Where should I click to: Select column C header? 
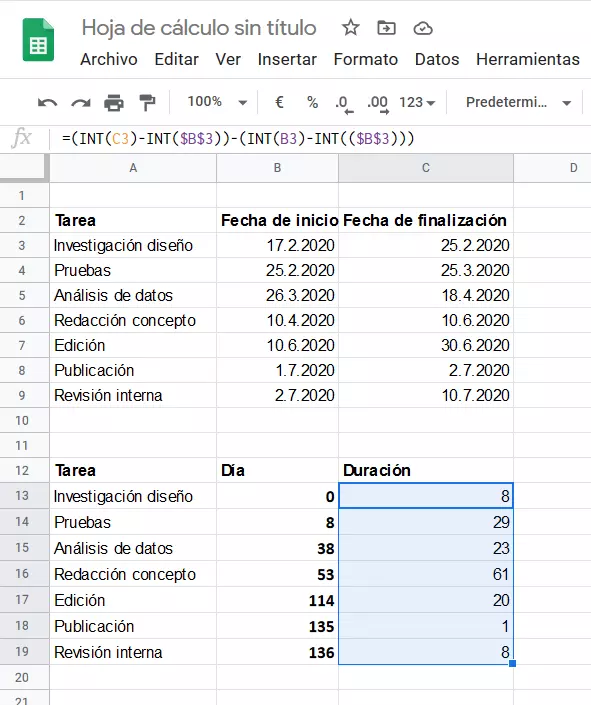pyautogui.click(x=426, y=168)
